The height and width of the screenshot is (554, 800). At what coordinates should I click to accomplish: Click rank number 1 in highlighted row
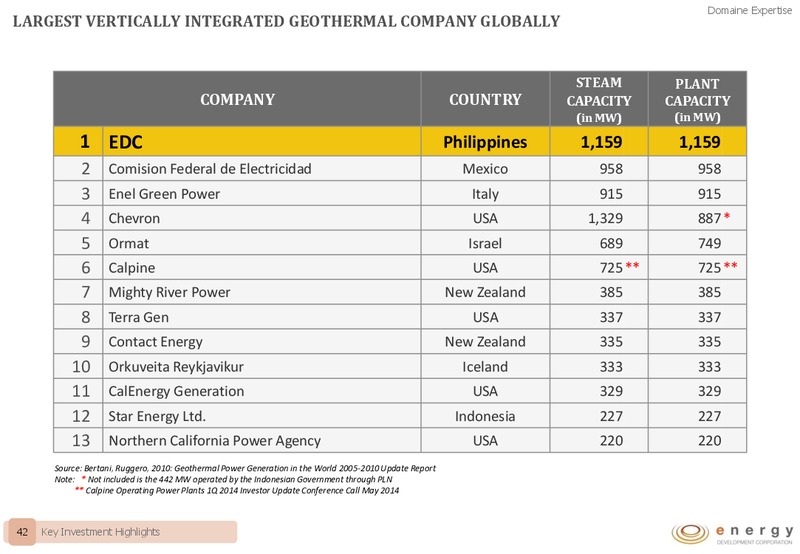tap(78, 141)
